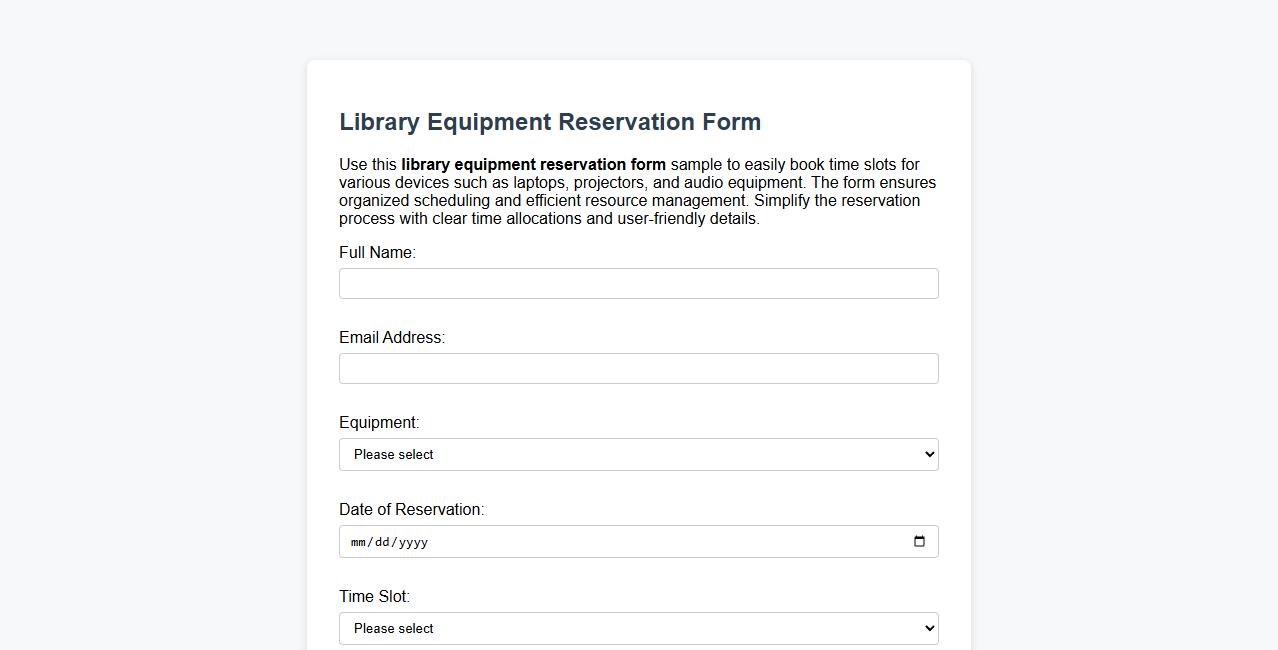
Task: Click the Equipment label
Action: (379, 422)
